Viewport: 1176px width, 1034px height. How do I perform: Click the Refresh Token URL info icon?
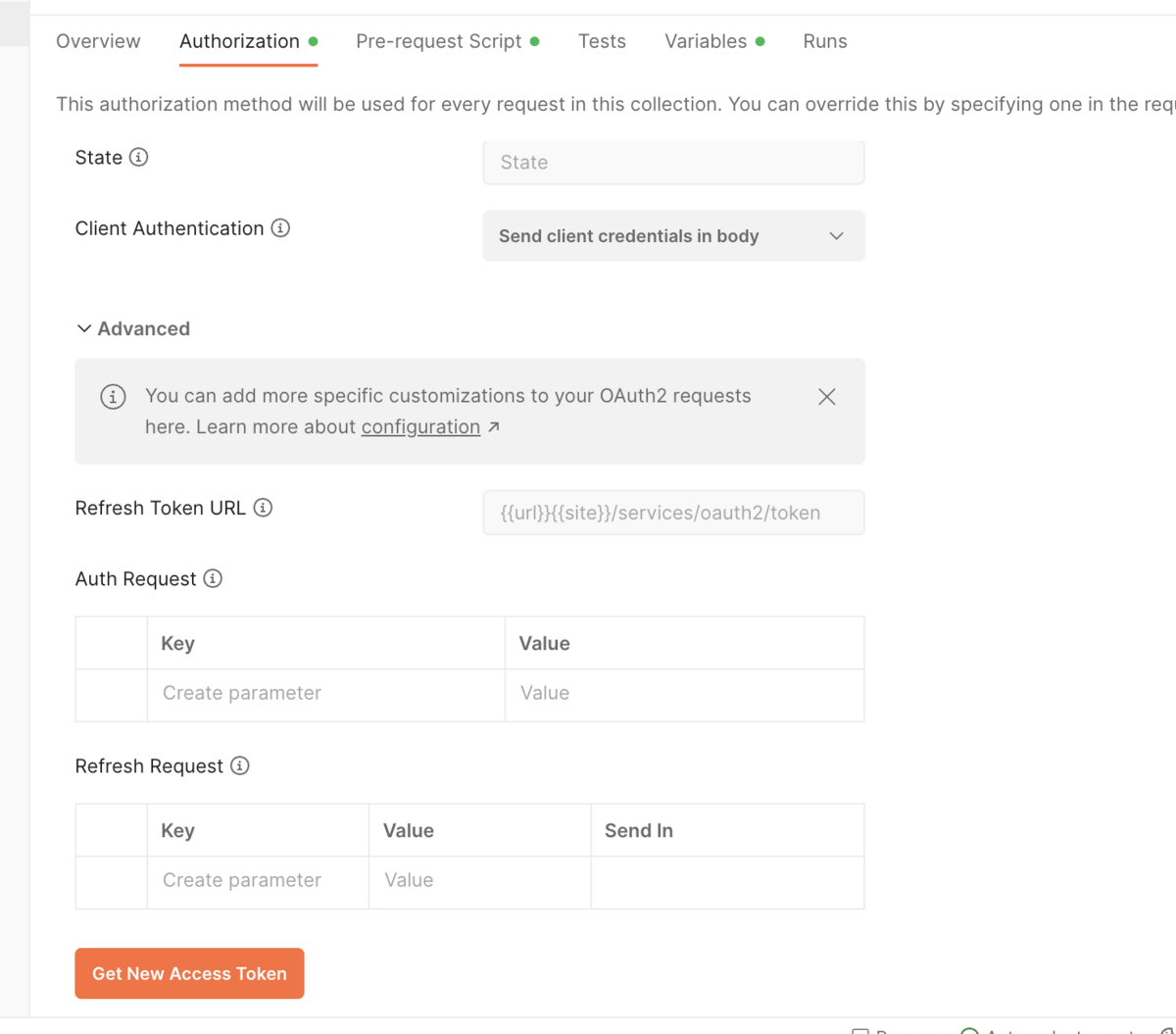[263, 508]
